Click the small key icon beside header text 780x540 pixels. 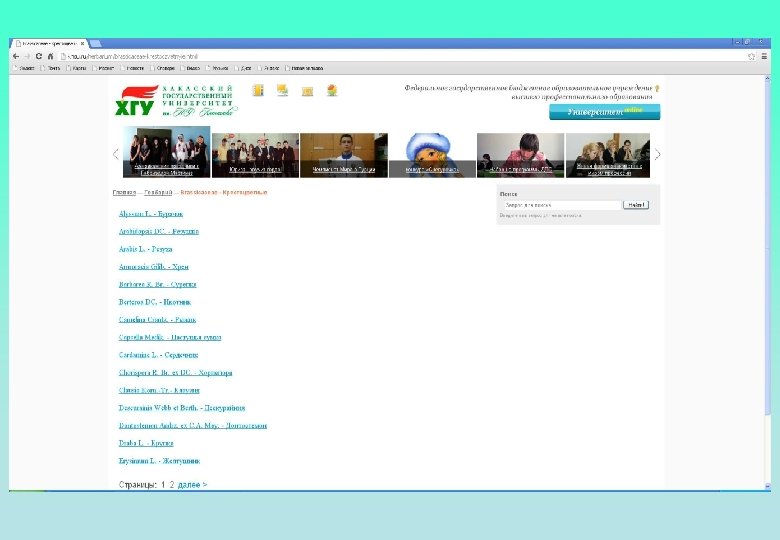(x=657, y=89)
